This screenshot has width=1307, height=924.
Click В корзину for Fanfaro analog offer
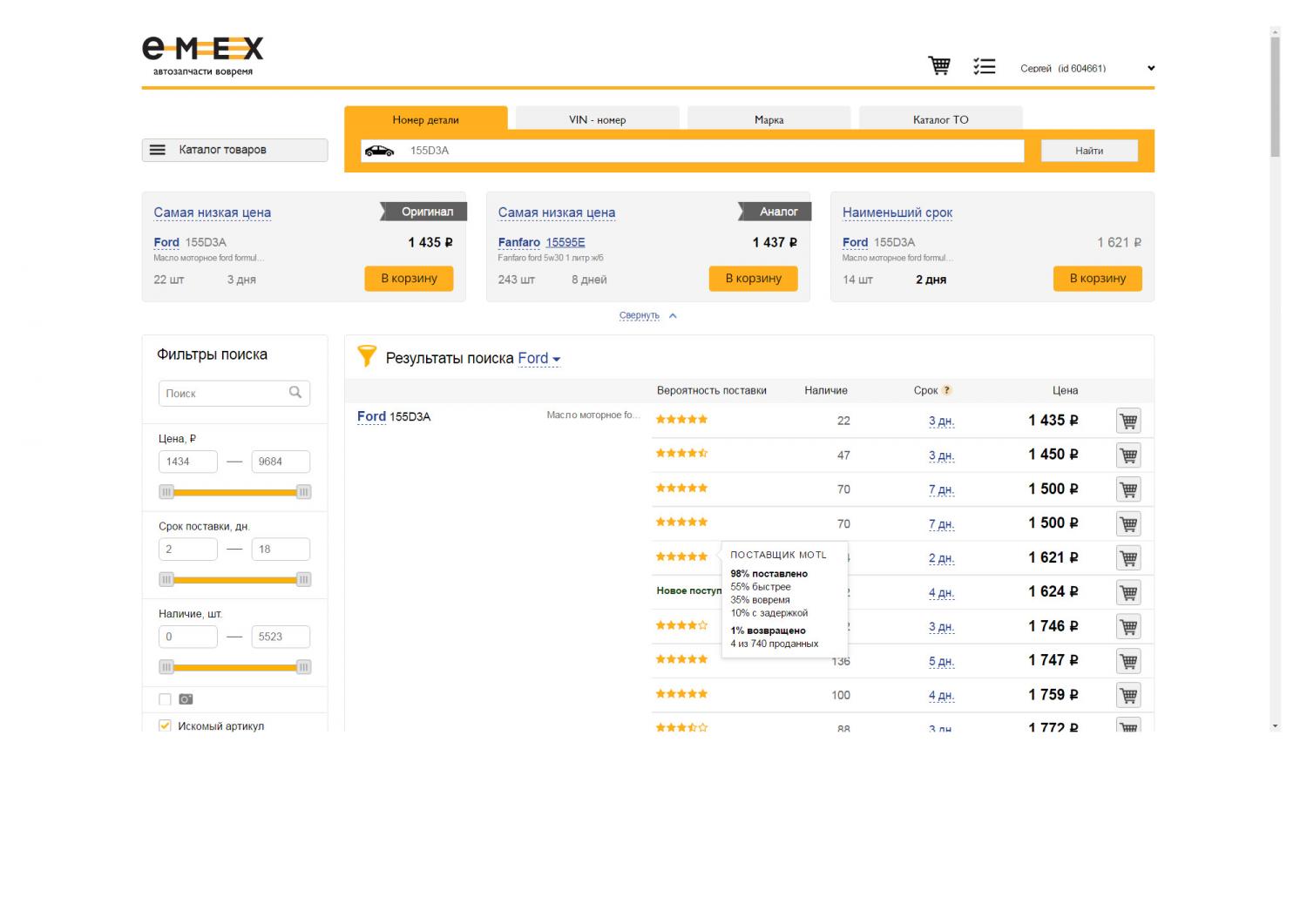(x=754, y=279)
